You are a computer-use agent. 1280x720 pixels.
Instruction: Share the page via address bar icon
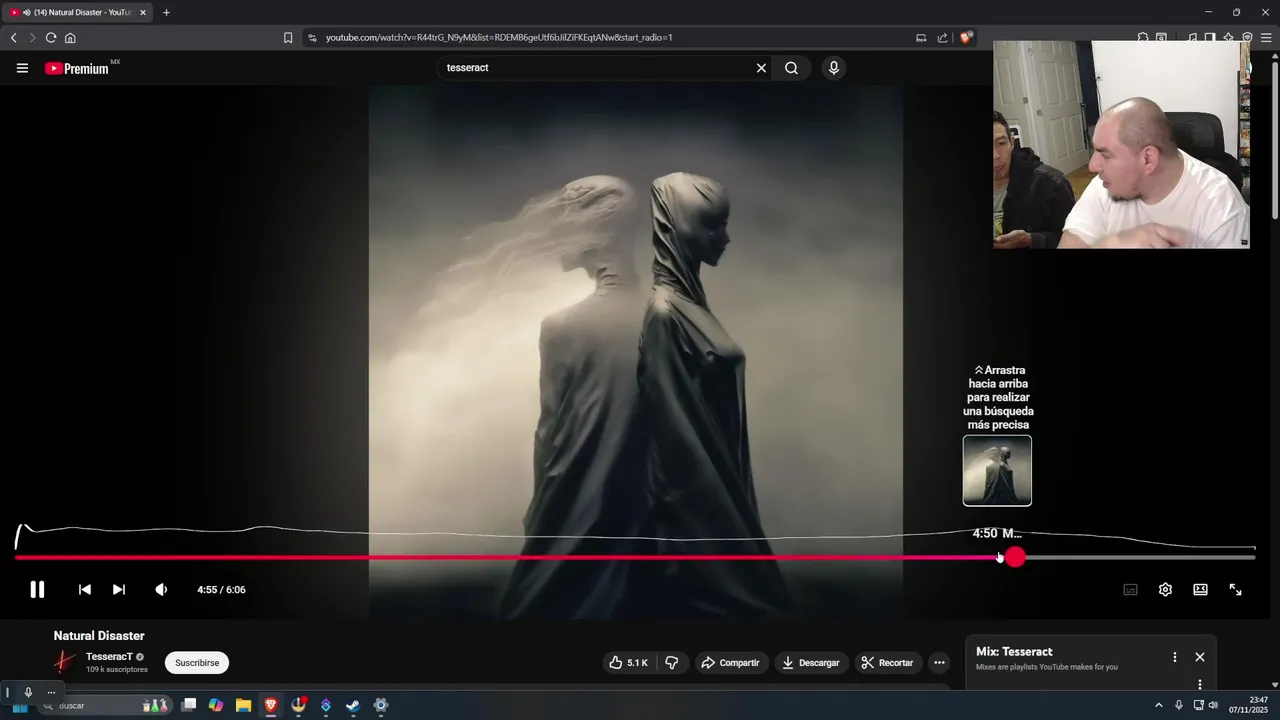(942, 38)
